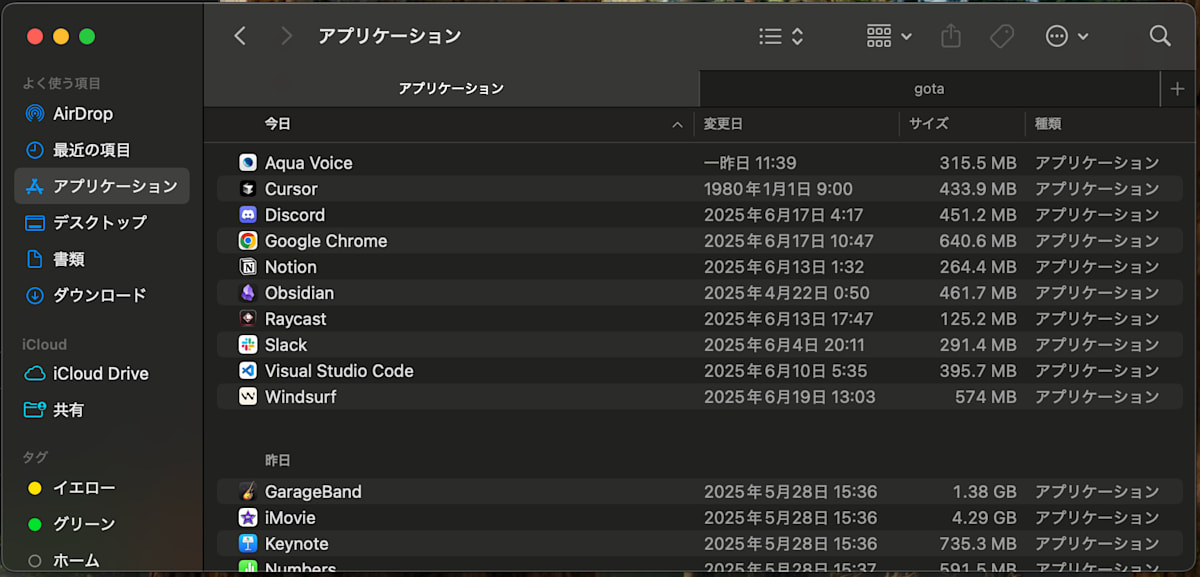The height and width of the screenshot is (577, 1200).
Task: Click the Tag toolbar icon
Action: click(x=1002, y=36)
